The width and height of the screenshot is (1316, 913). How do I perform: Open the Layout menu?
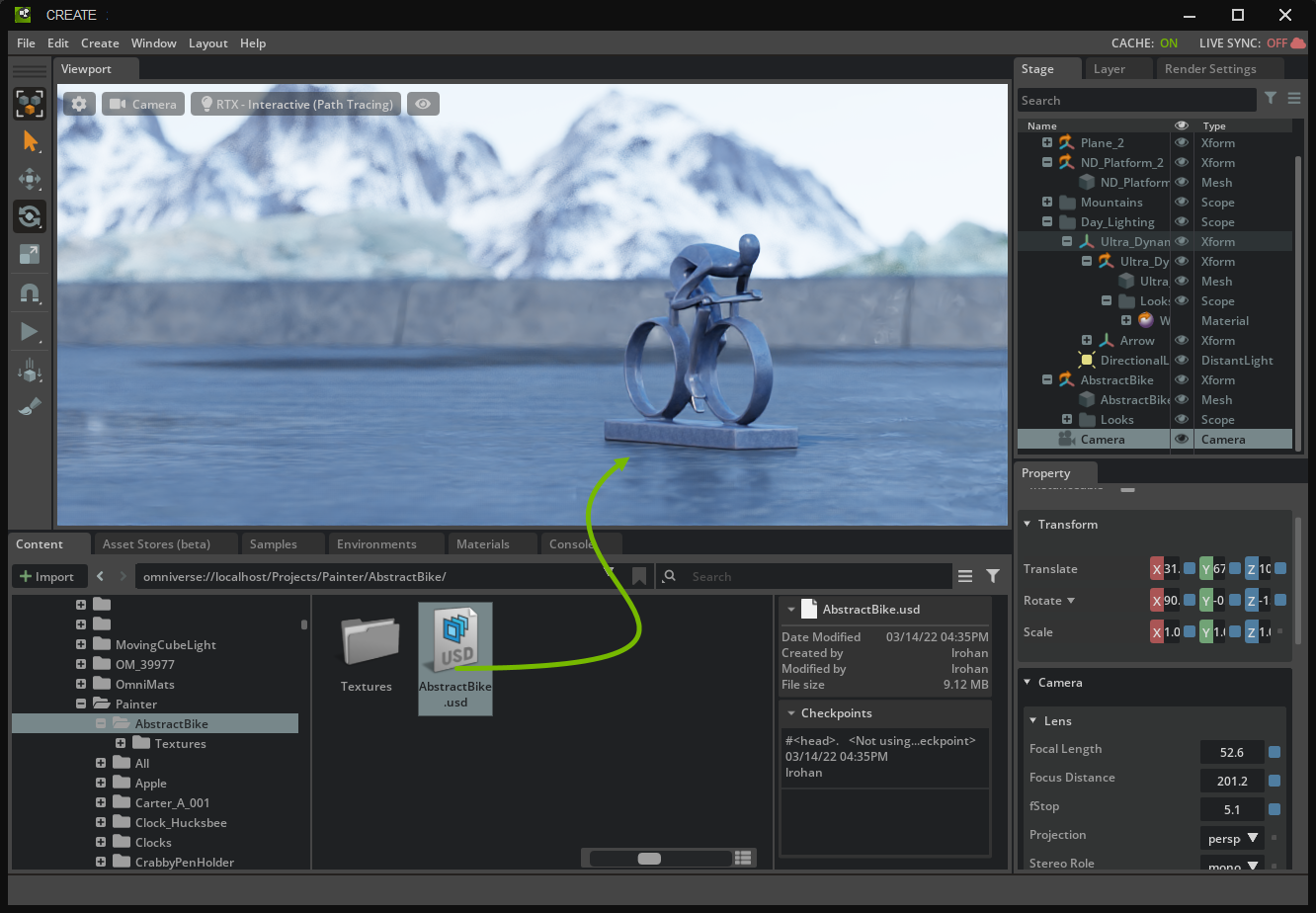coord(208,43)
